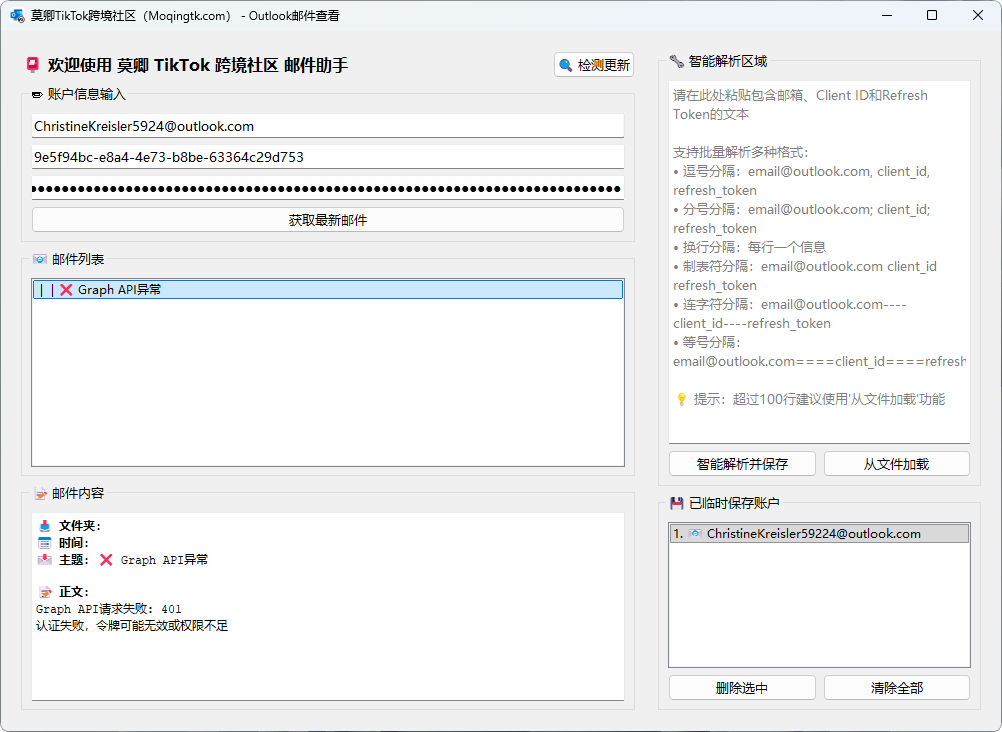Screen dimensions: 1002x732
Task: Click the floppy disk icon beside 已临时保存账户
Action: coord(677,503)
